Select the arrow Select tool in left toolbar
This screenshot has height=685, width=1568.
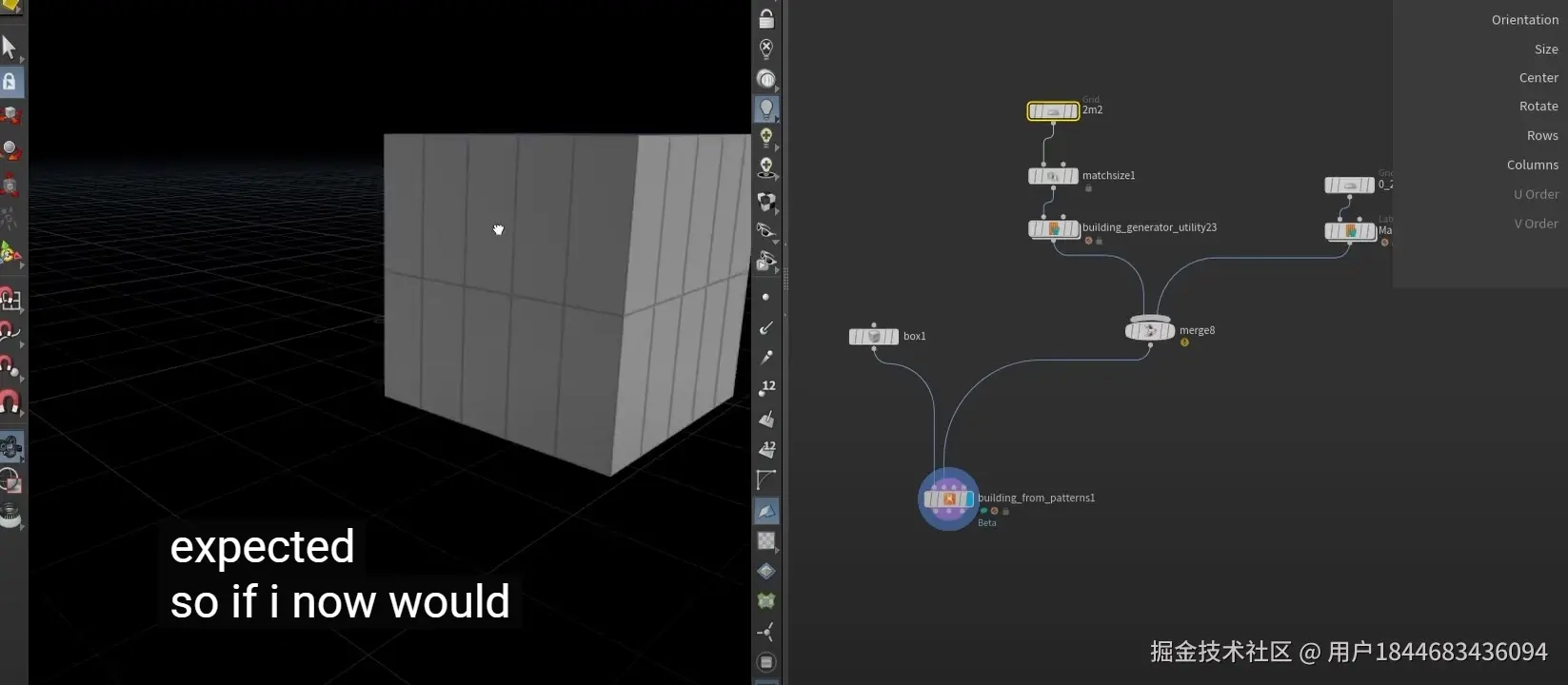coord(10,47)
